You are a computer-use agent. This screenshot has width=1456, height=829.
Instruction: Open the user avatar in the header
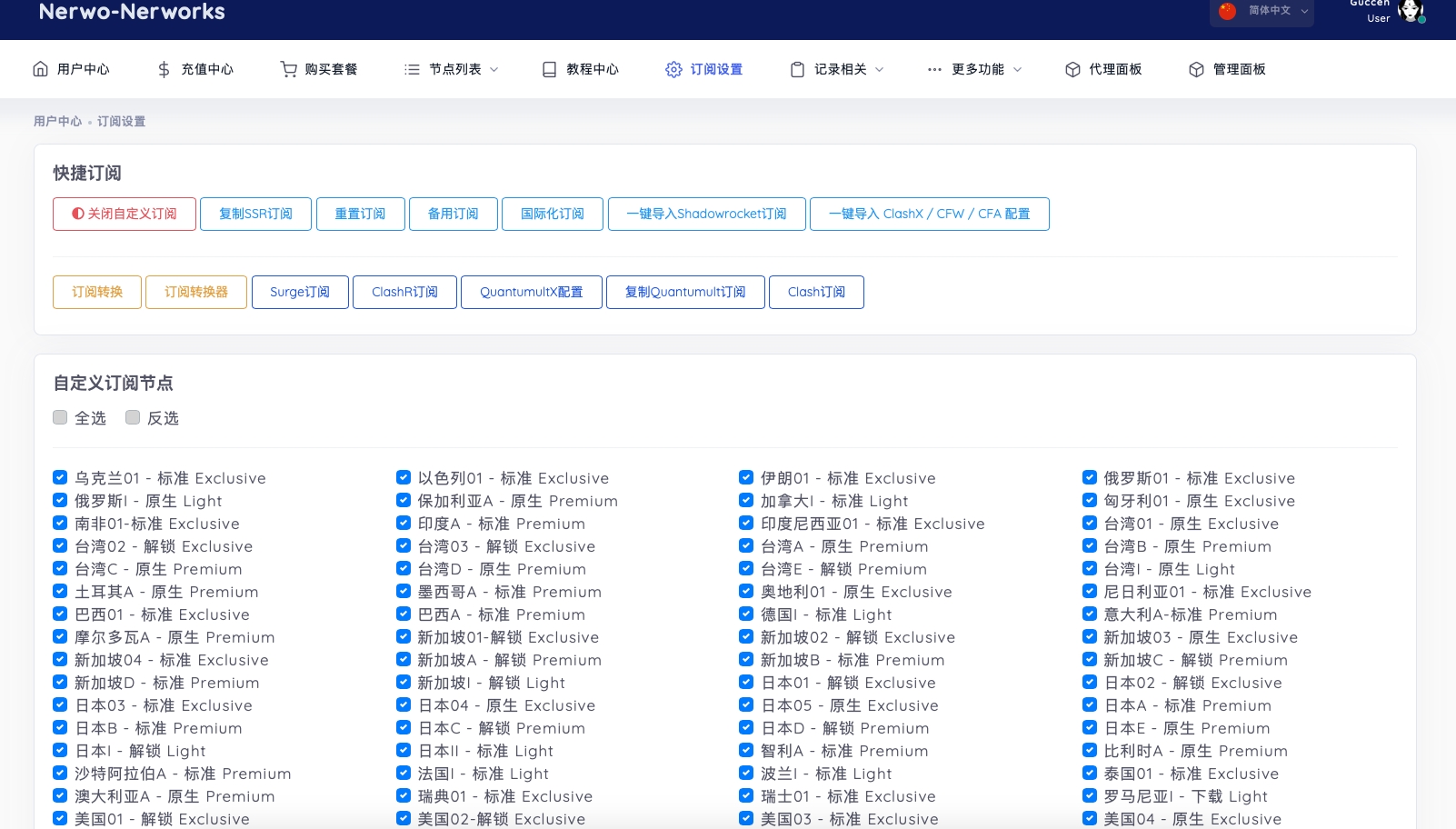tap(1411, 11)
